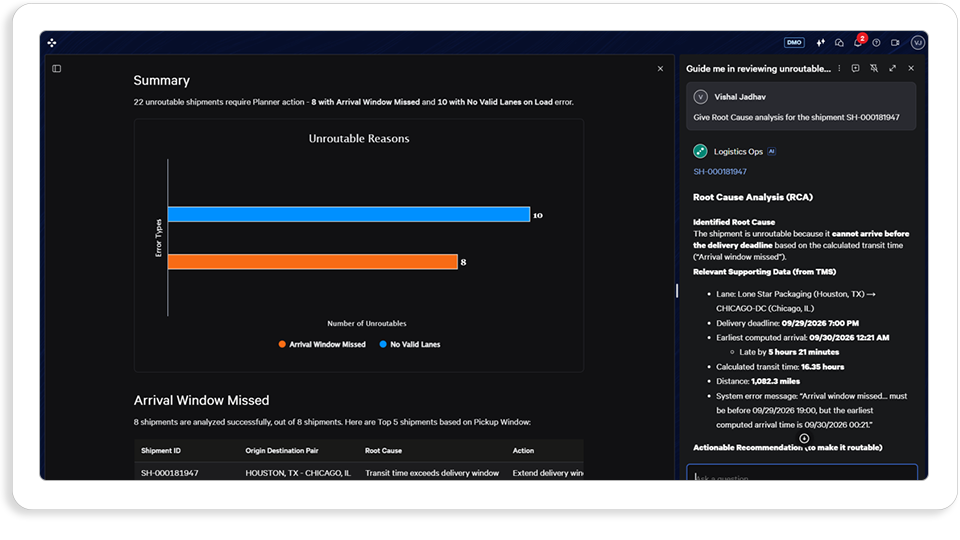Open the help question mark icon
Image resolution: width=960 pixels, height=540 pixels.
[877, 43]
